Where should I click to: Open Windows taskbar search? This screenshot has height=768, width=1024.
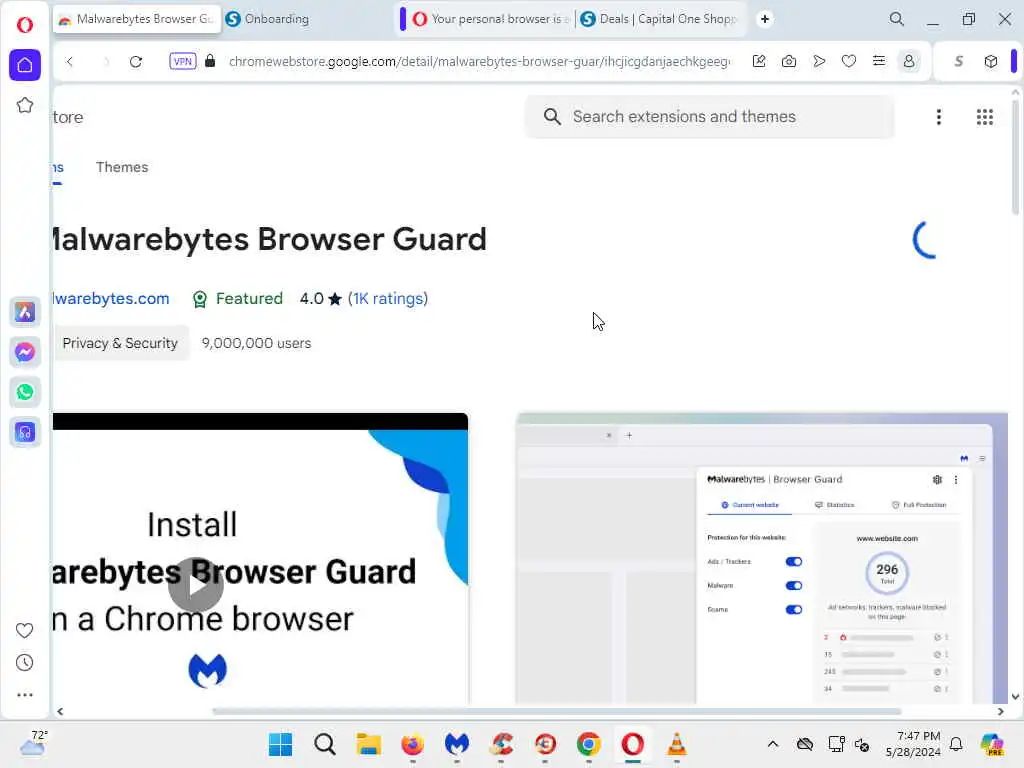pos(325,744)
